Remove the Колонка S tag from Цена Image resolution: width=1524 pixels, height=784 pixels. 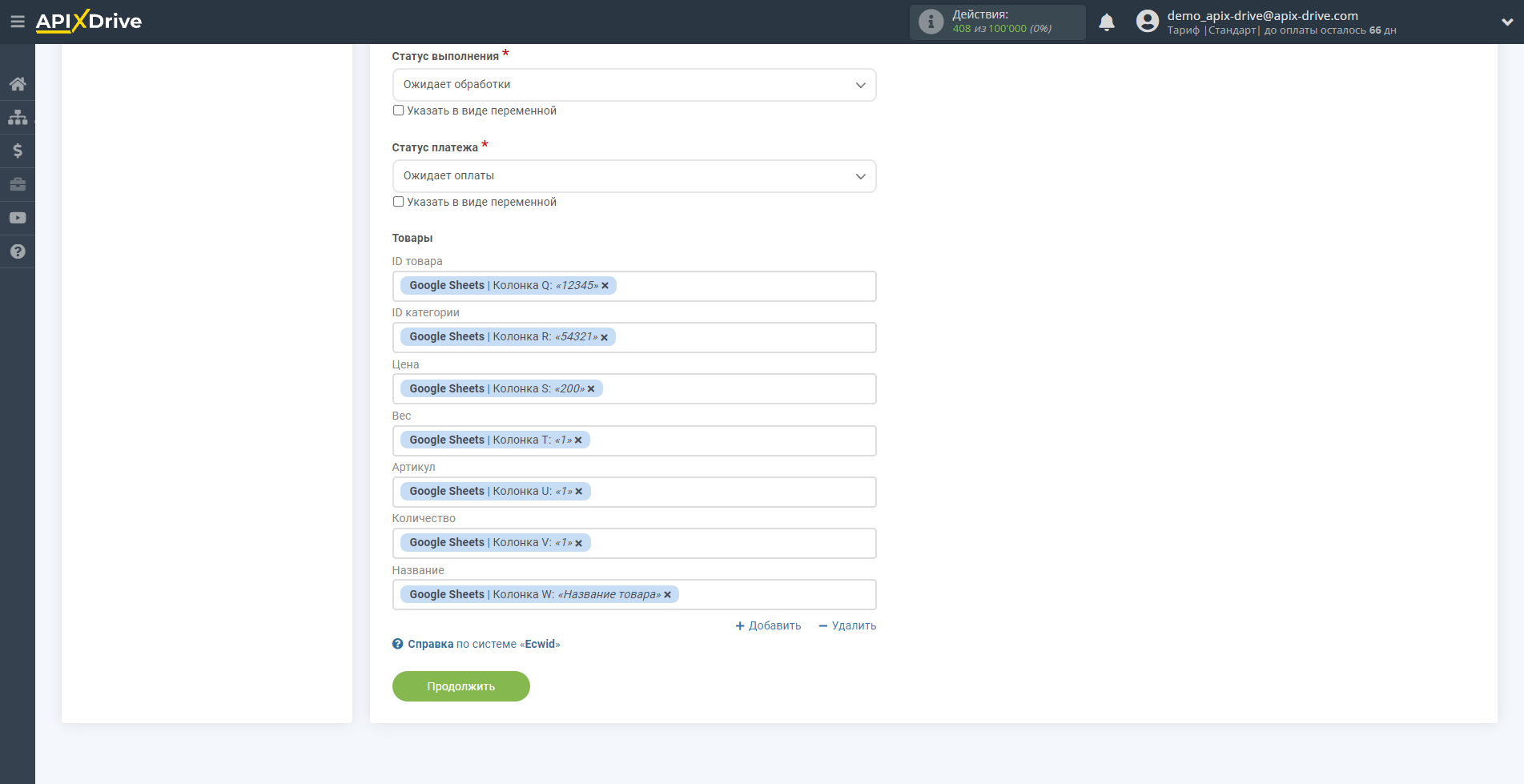tap(591, 389)
